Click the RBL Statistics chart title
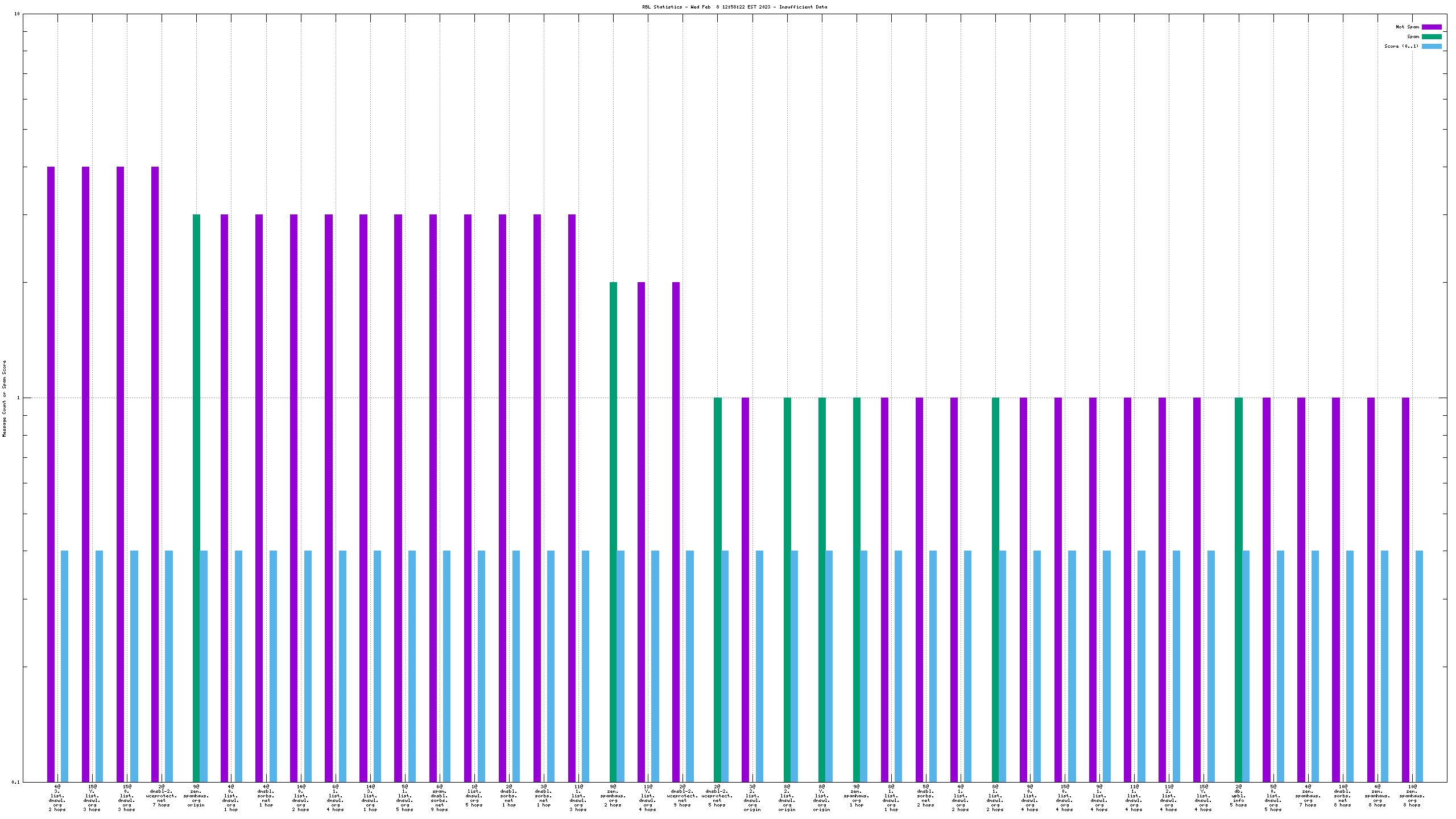Screen dimensions: 1456x819 (734, 7)
